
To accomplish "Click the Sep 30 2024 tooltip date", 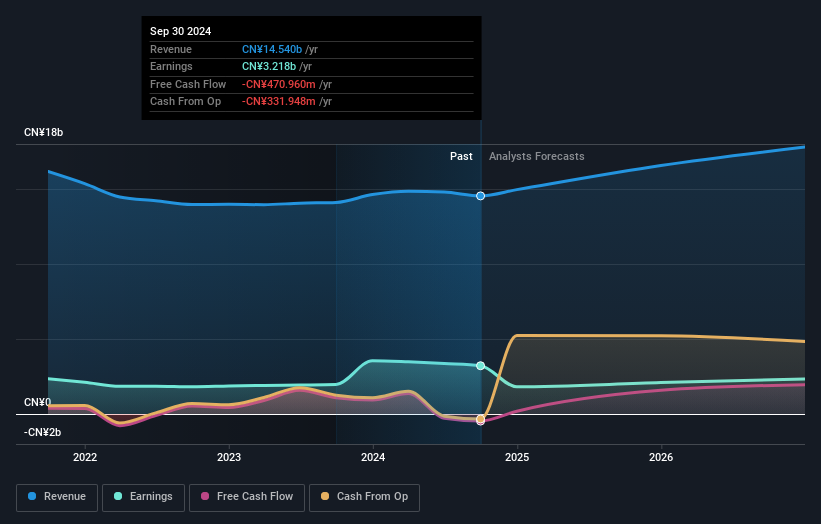I will [x=181, y=31].
